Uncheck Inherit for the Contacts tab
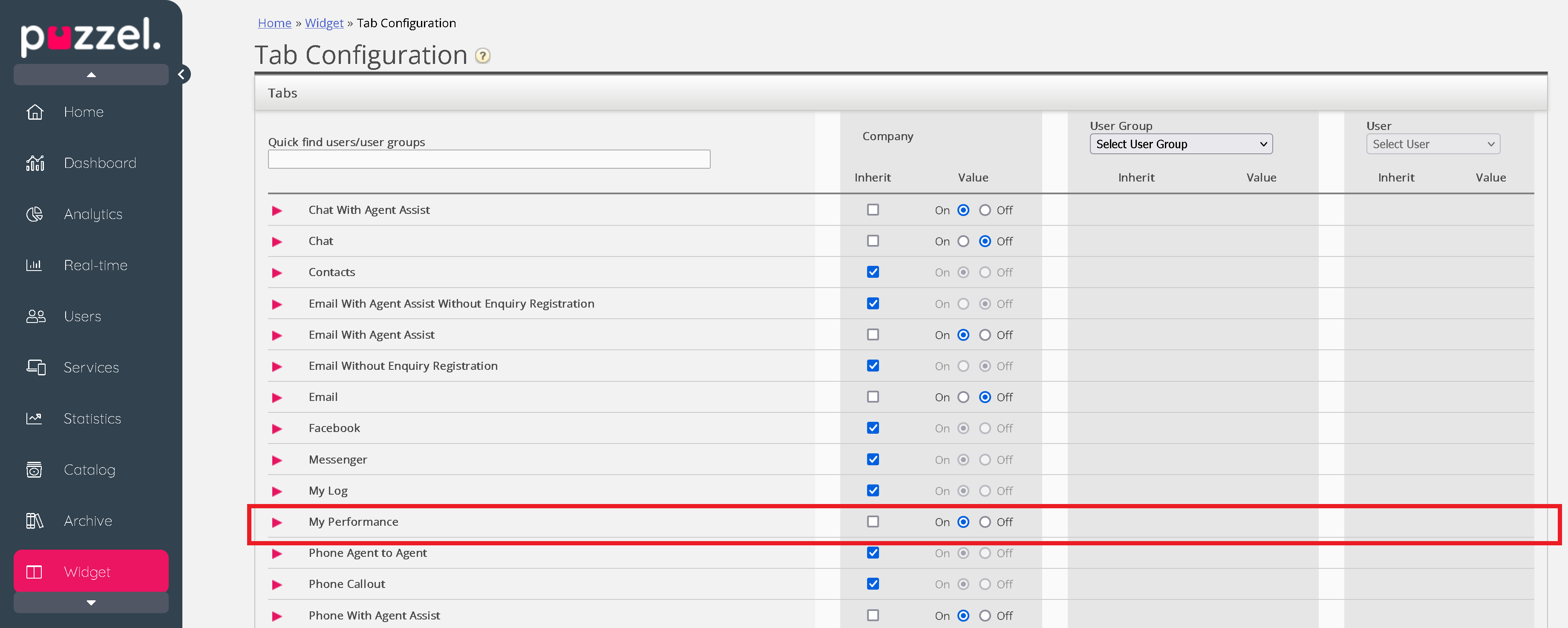The height and width of the screenshot is (628, 1568). point(873,272)
